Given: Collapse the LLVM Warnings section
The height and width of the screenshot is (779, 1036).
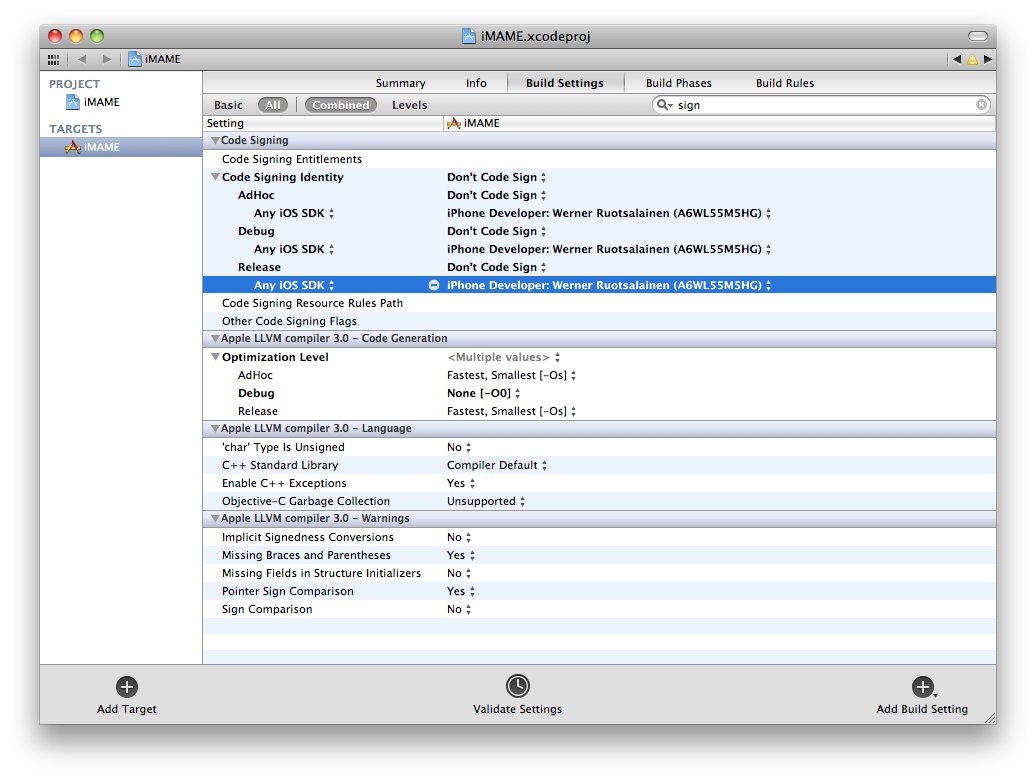Looking at the screenshot, I should (215, 519).
